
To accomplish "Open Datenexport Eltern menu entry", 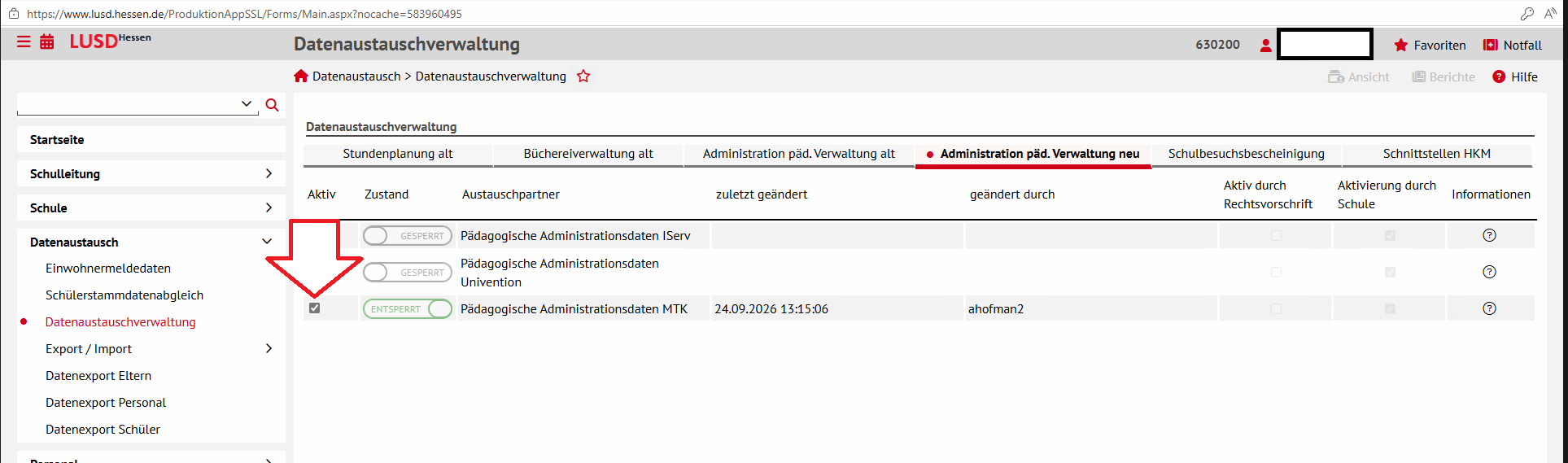I will (x=98, y=376).
